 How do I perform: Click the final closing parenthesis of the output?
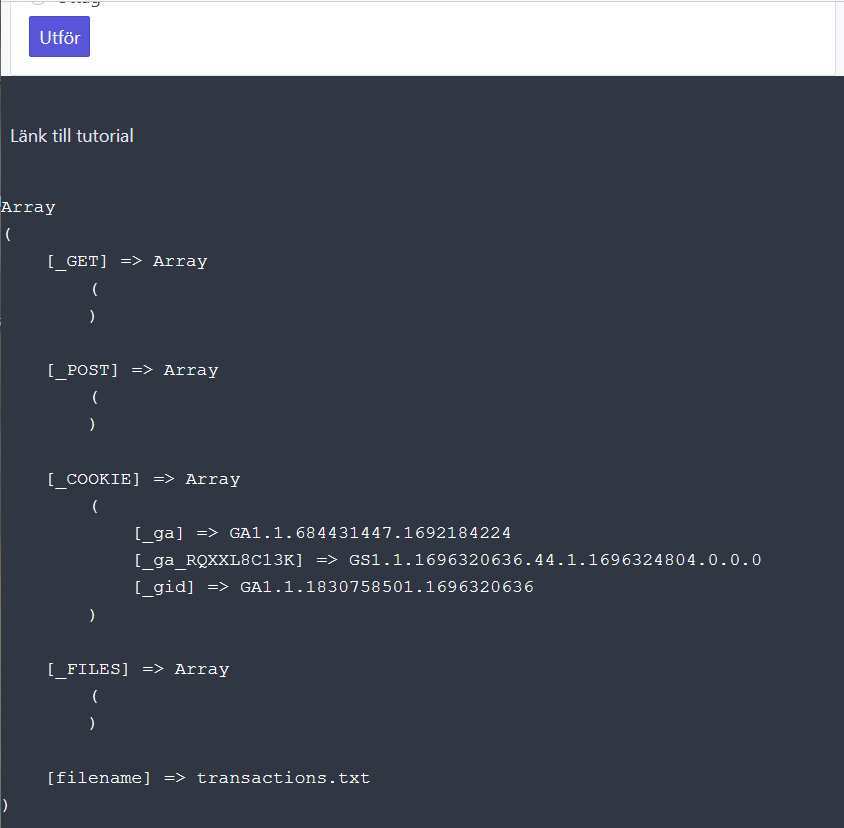pyautogui.click(x=5, y=805)
